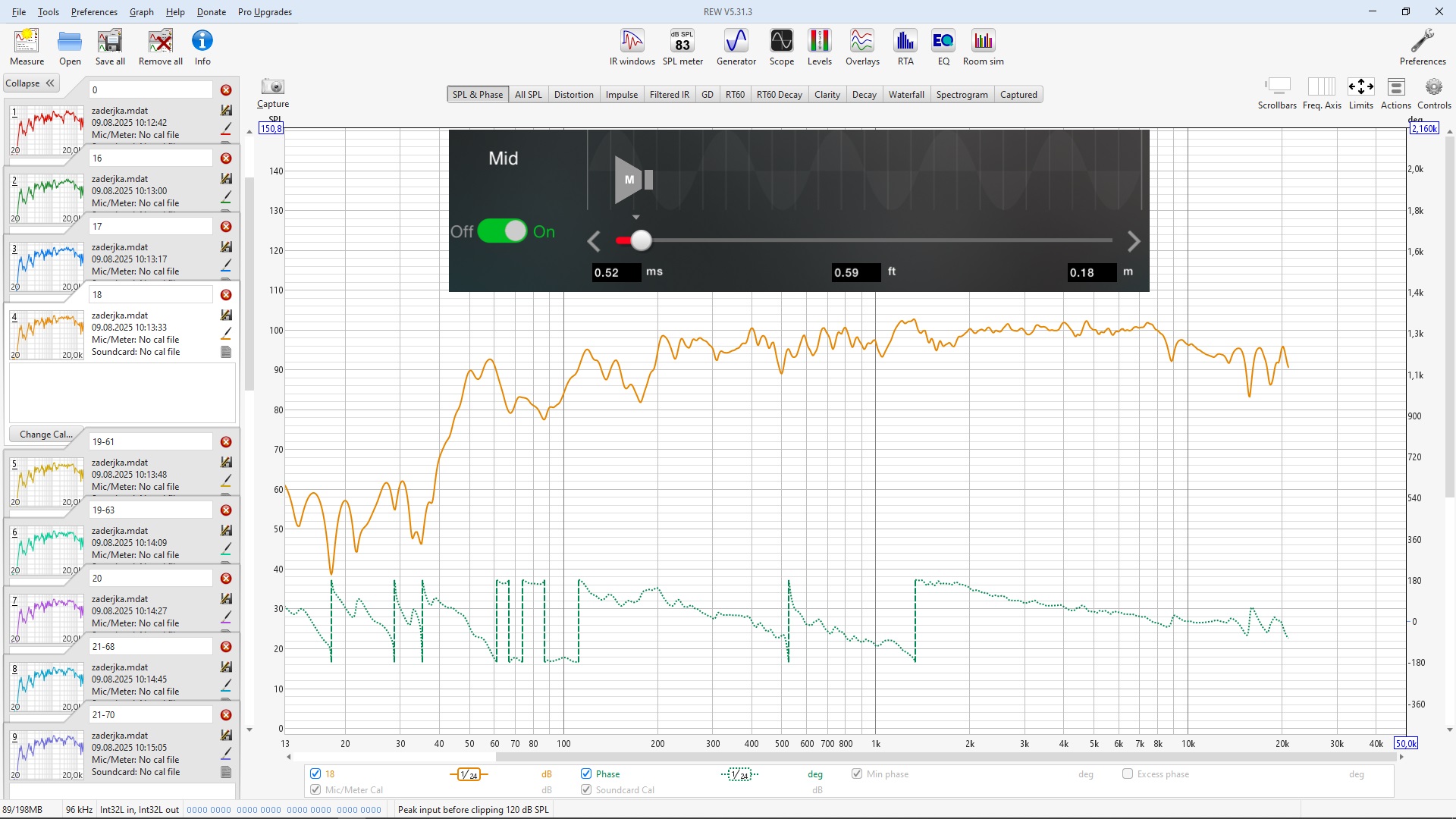Viewport: 1456px width, 819px height.
Task: Toggle the Mid Off/On switch
Action: click(502, 231)
